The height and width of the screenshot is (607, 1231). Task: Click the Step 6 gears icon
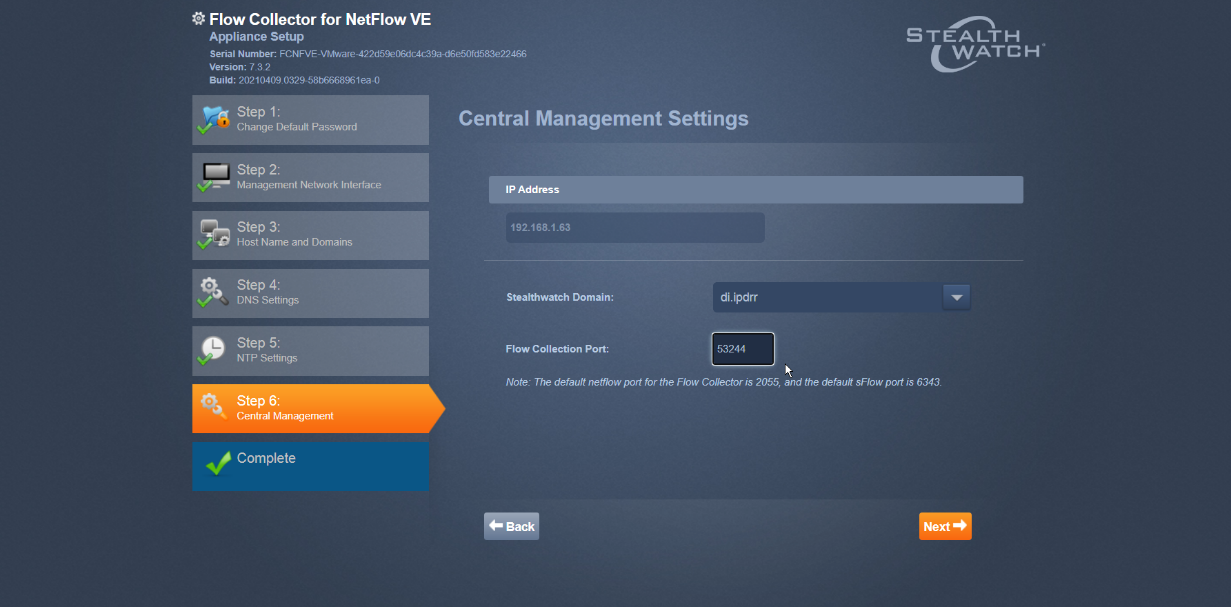point(214,407)
